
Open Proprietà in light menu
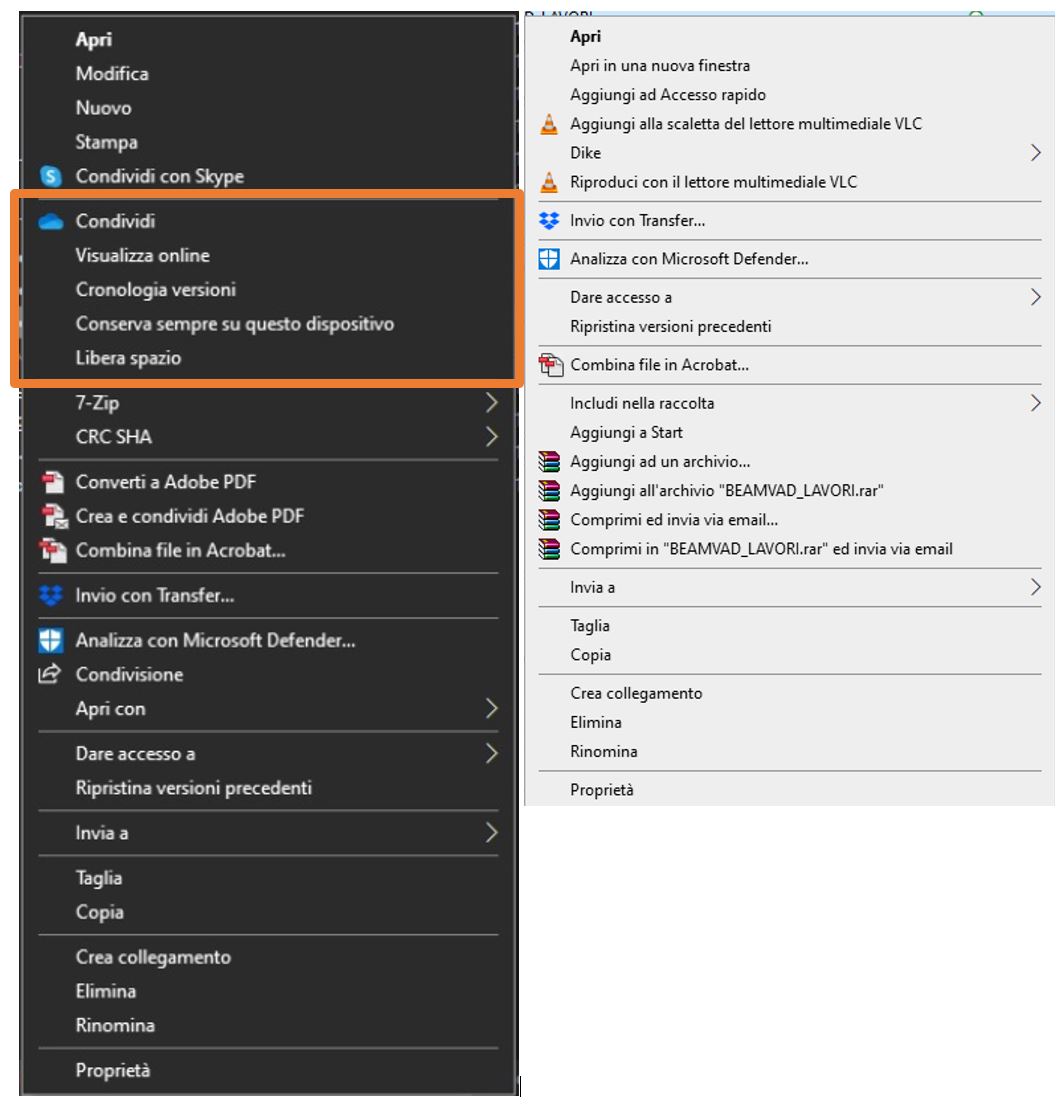click(x=602, y=790)
